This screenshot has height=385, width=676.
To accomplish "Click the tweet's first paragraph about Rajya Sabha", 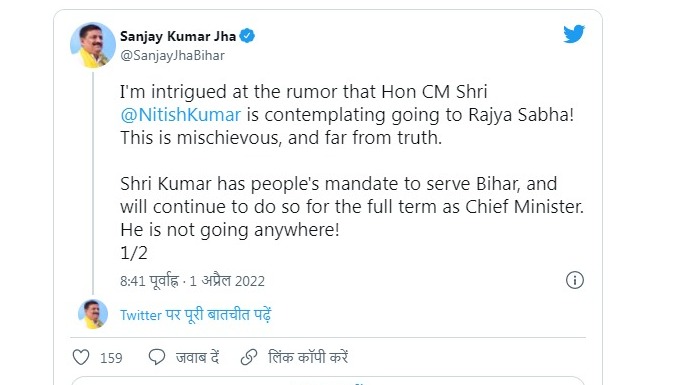I will pyautogui.click(x=347, y=115).
